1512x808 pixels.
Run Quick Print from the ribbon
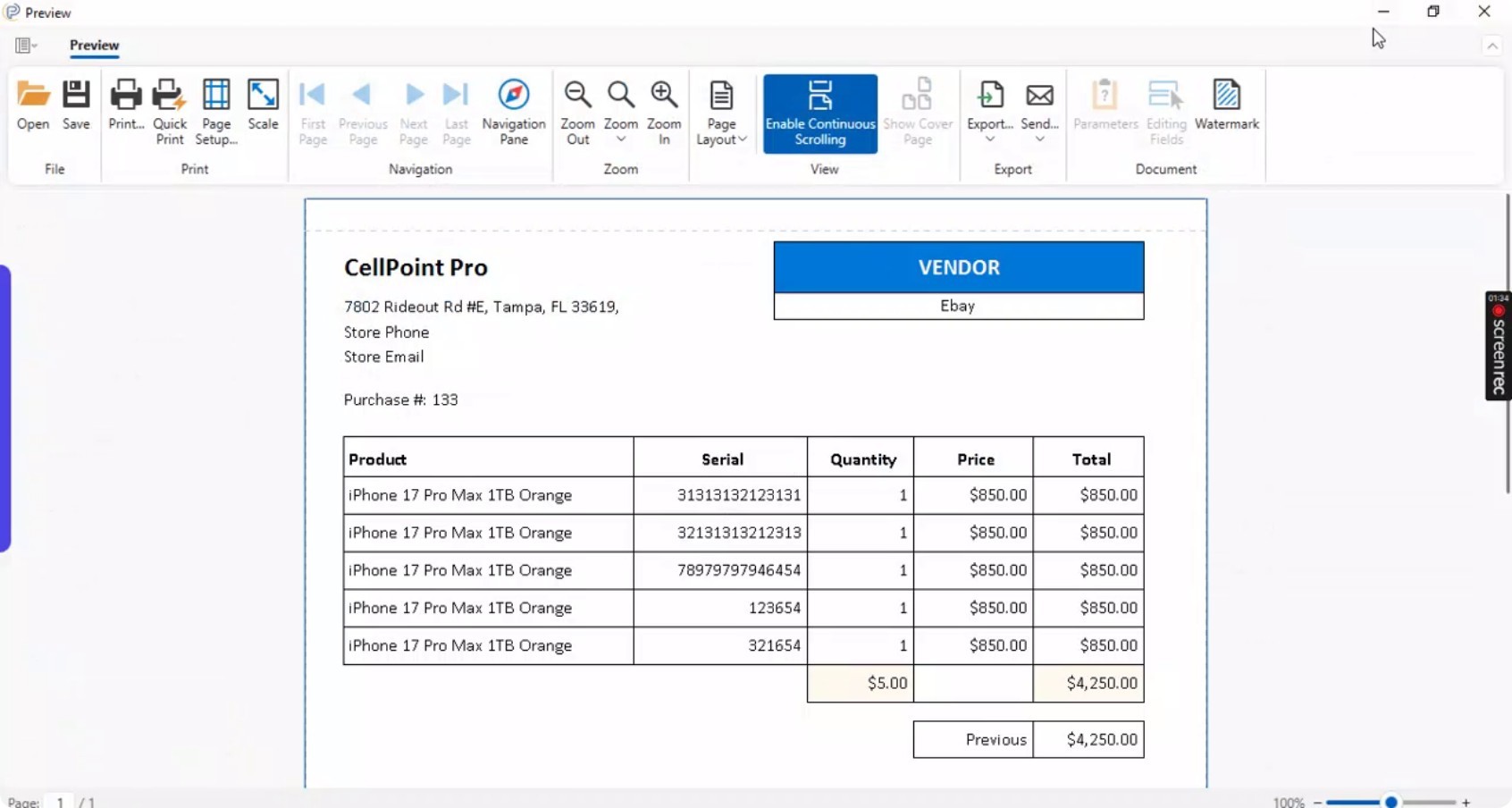point(170,113)
